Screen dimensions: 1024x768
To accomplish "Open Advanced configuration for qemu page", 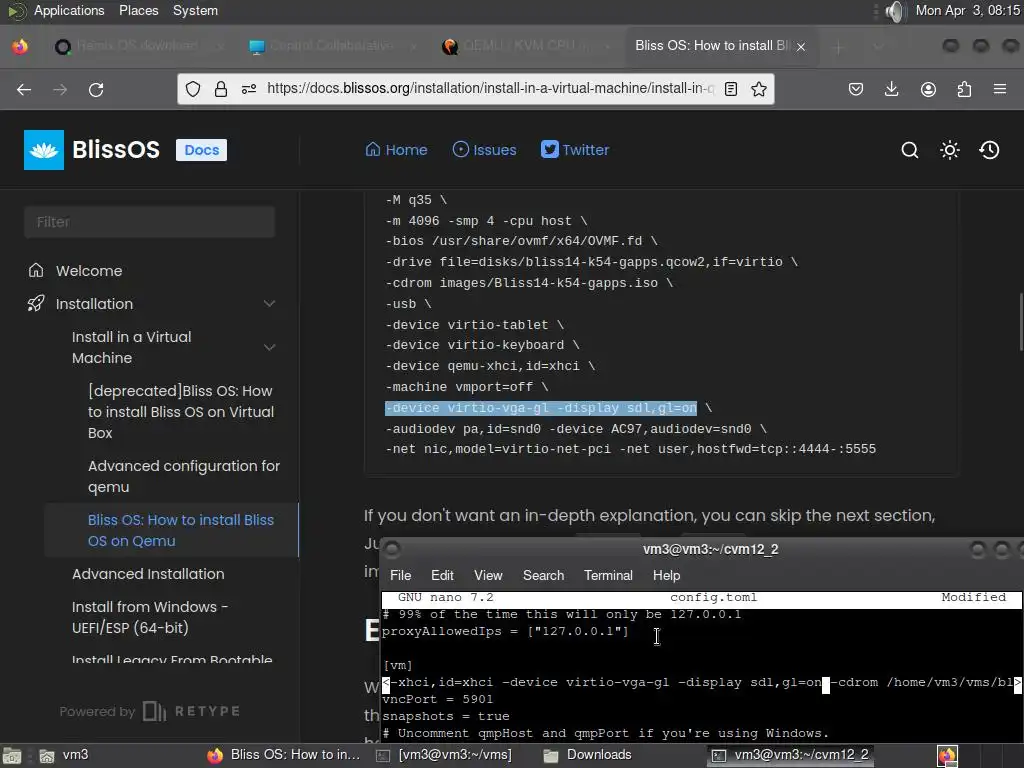I will point(184,476).
